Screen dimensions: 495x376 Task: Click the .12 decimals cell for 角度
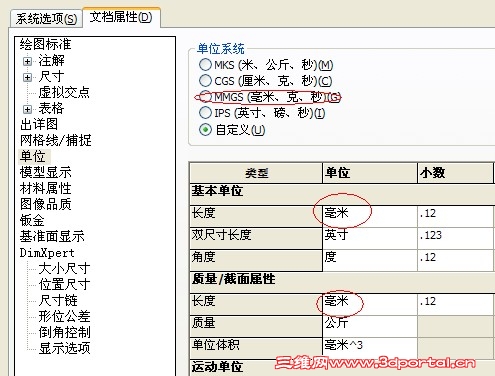tap(455, 260)
